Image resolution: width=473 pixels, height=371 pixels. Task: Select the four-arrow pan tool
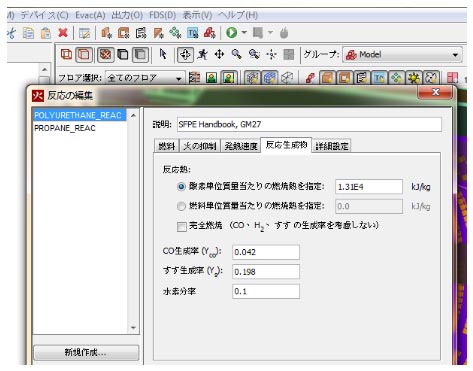[x=219, y=54]
